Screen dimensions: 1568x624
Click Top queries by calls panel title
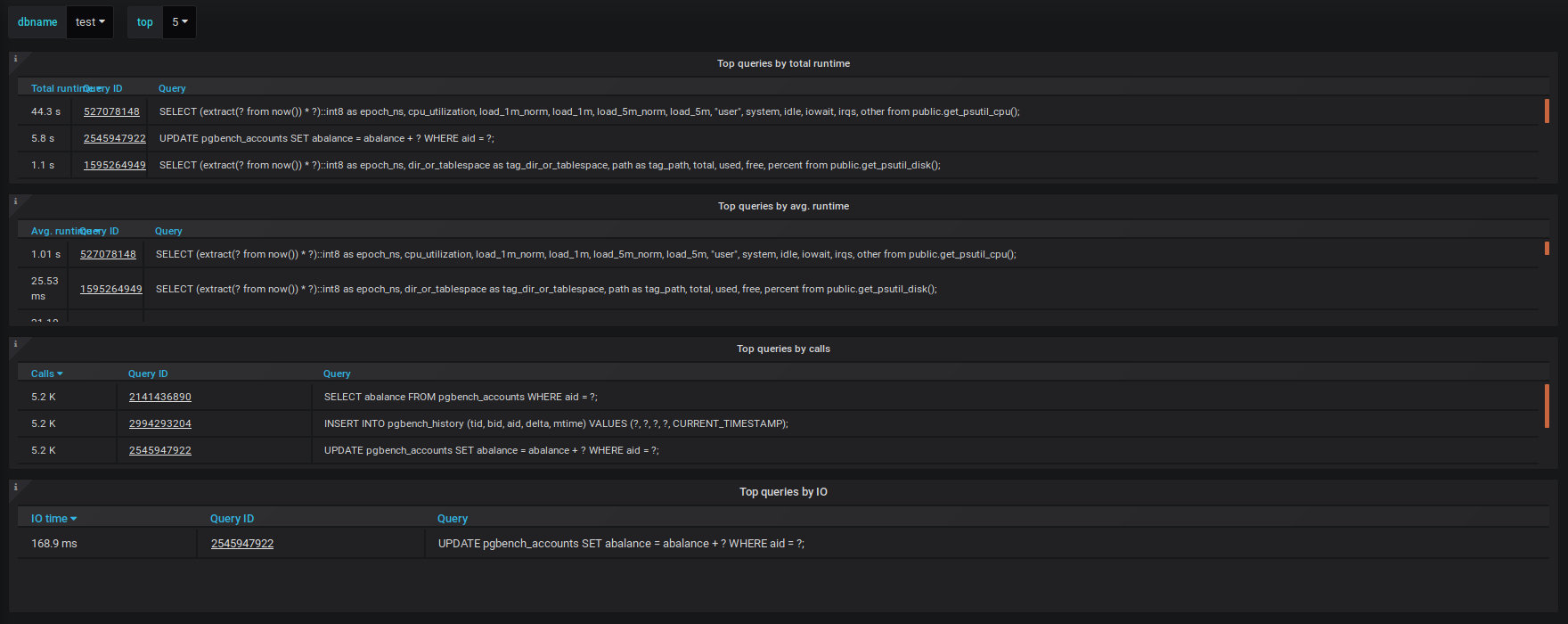[x=783, y=349]
